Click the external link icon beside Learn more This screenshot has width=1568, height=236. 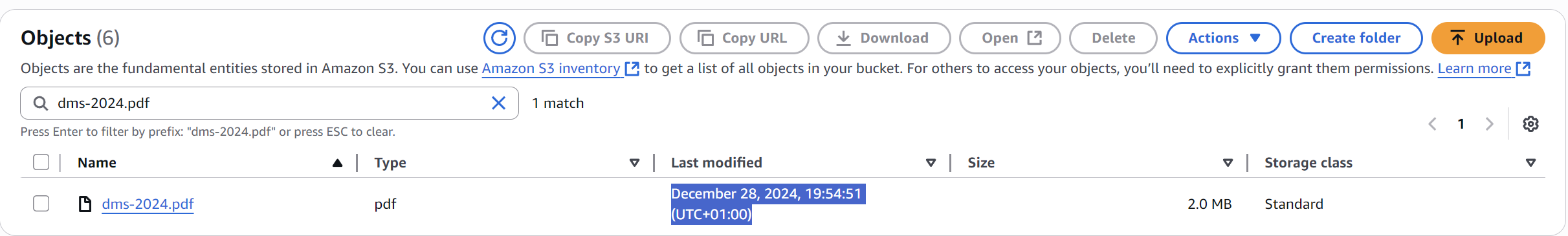pos(1523,69)
